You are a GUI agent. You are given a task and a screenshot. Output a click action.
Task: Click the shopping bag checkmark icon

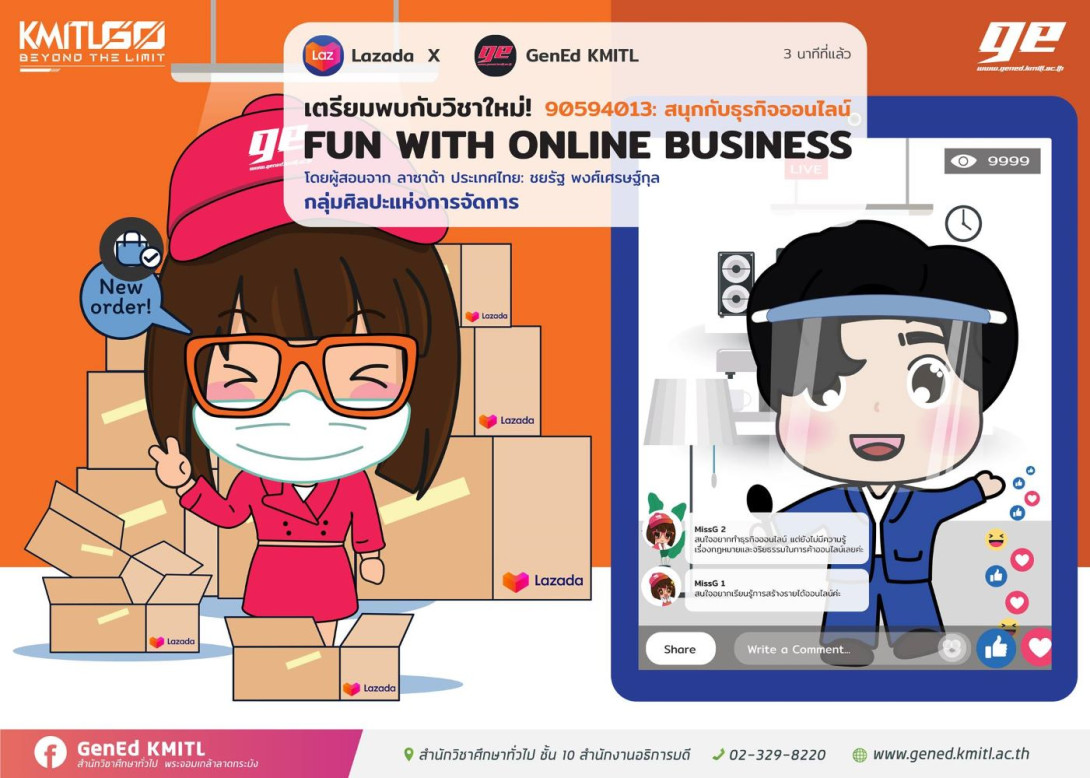pyautogui.click(x=132, y=249)
